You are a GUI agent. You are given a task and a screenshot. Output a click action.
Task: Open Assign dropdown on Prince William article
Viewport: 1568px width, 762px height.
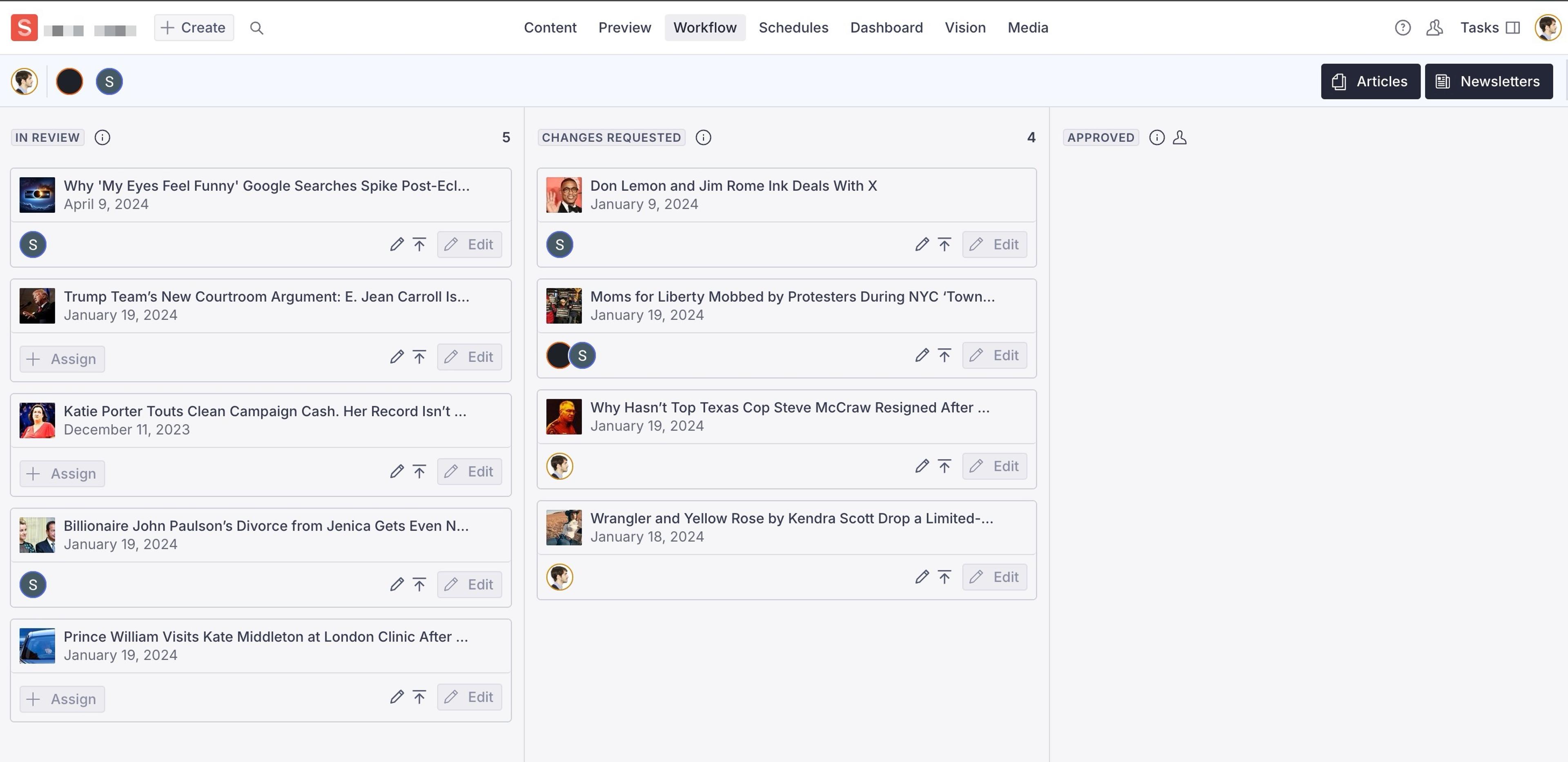click(x=62, y=699)
